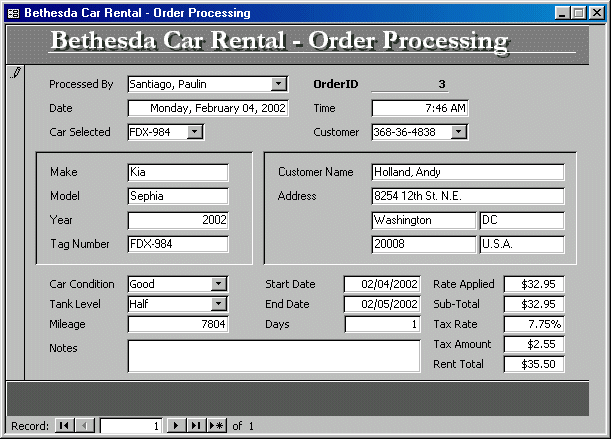Click the Car Condition label

point(82,284)
